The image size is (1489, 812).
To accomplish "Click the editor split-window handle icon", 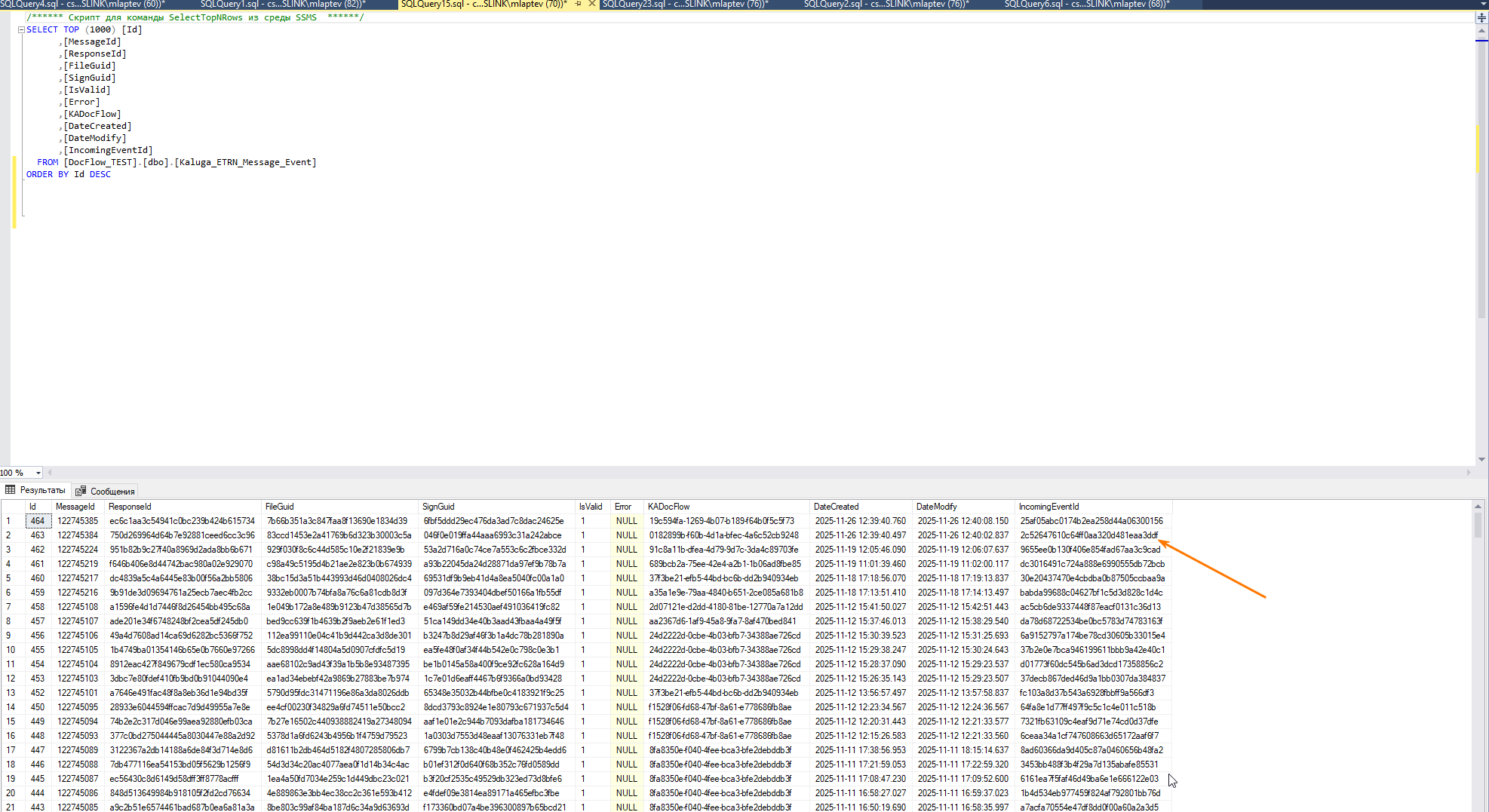I will point(1481,18).
